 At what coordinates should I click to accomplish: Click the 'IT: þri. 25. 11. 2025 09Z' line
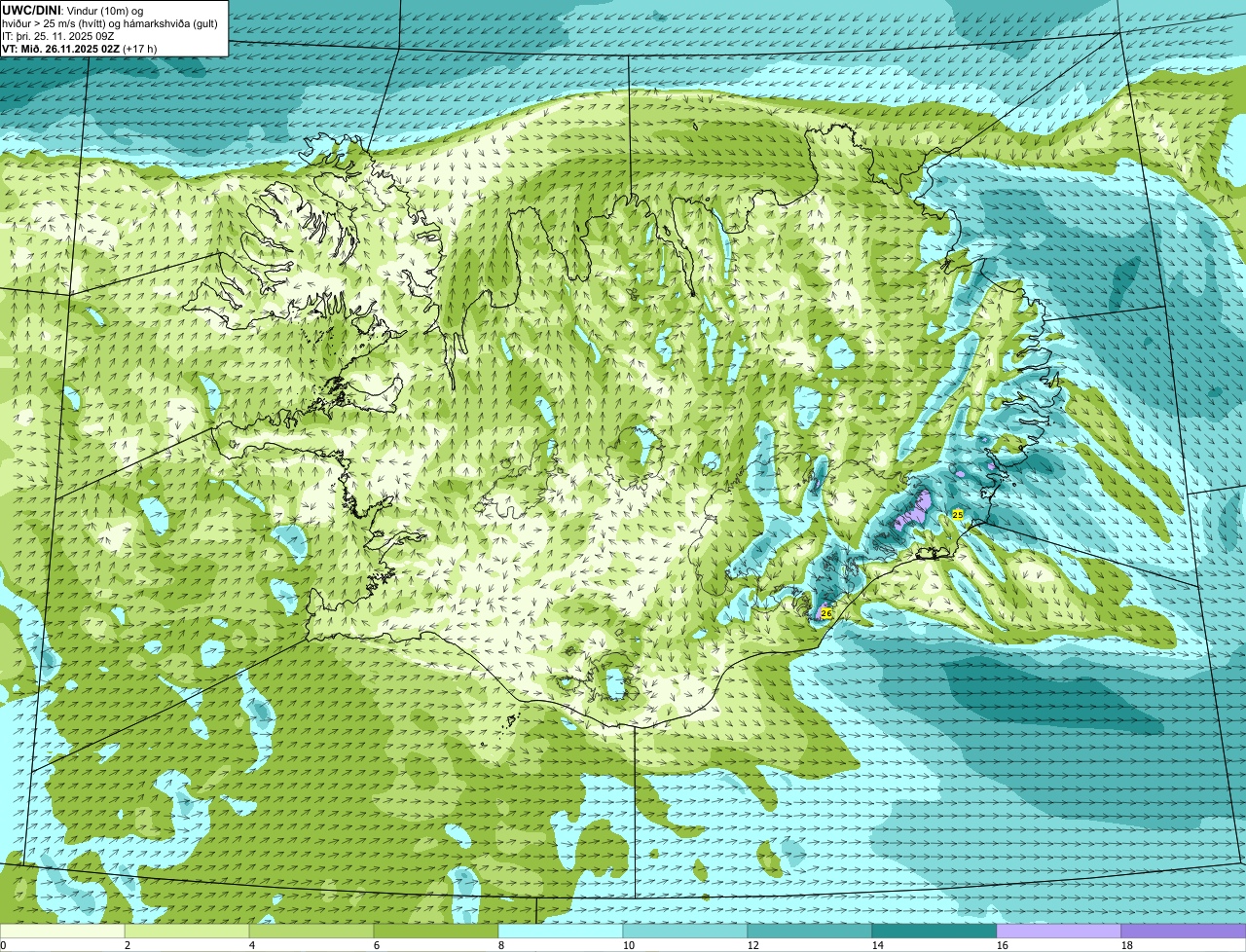tap(58, 36)
